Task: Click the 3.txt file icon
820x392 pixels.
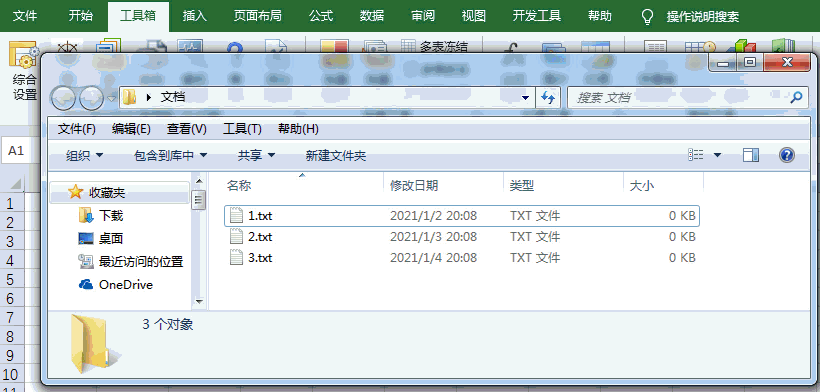Action: [x=237, y=258]
